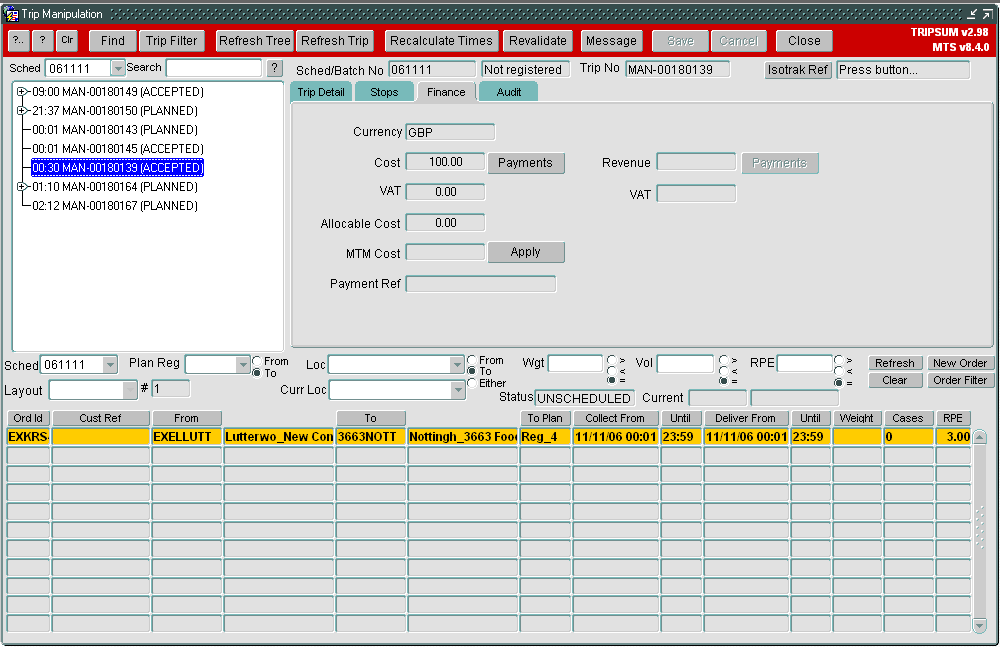1001x648 pixels.
Task: Click the 3663NOTT cell in order row
Action: (x=370, y=437)
